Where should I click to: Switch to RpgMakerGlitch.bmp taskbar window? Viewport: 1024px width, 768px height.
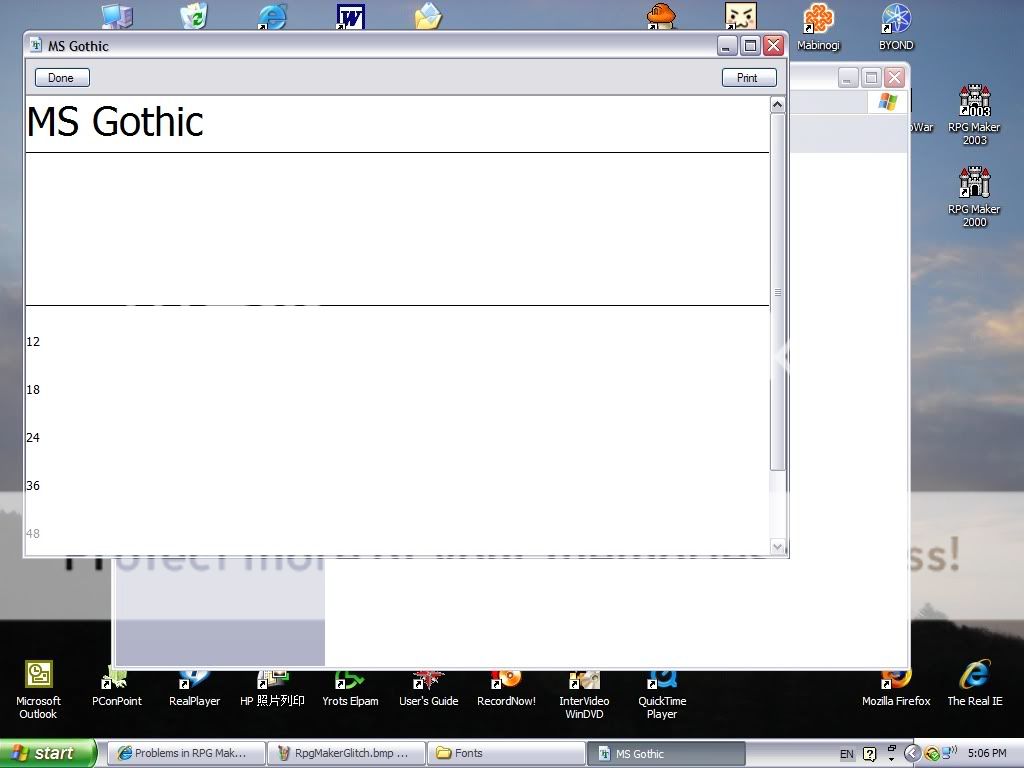point(345,754)
